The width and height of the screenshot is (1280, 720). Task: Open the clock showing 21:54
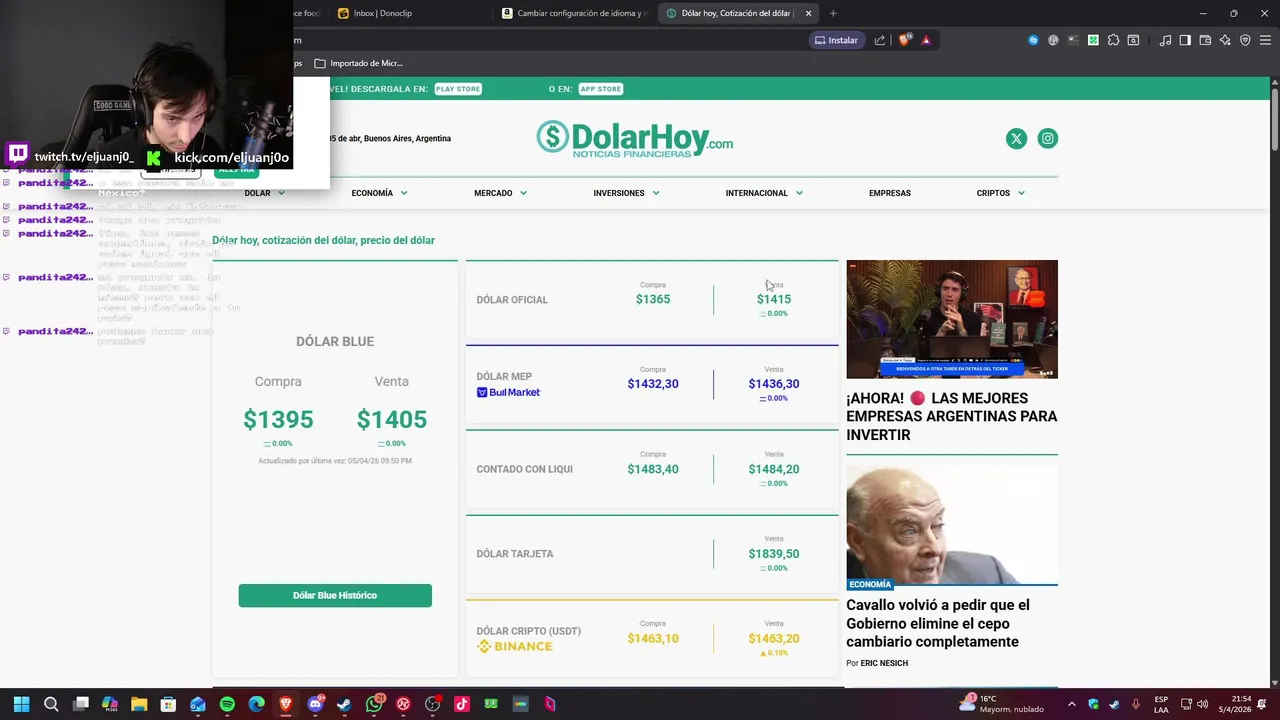pyautogui.click(x=1234, y=704)
